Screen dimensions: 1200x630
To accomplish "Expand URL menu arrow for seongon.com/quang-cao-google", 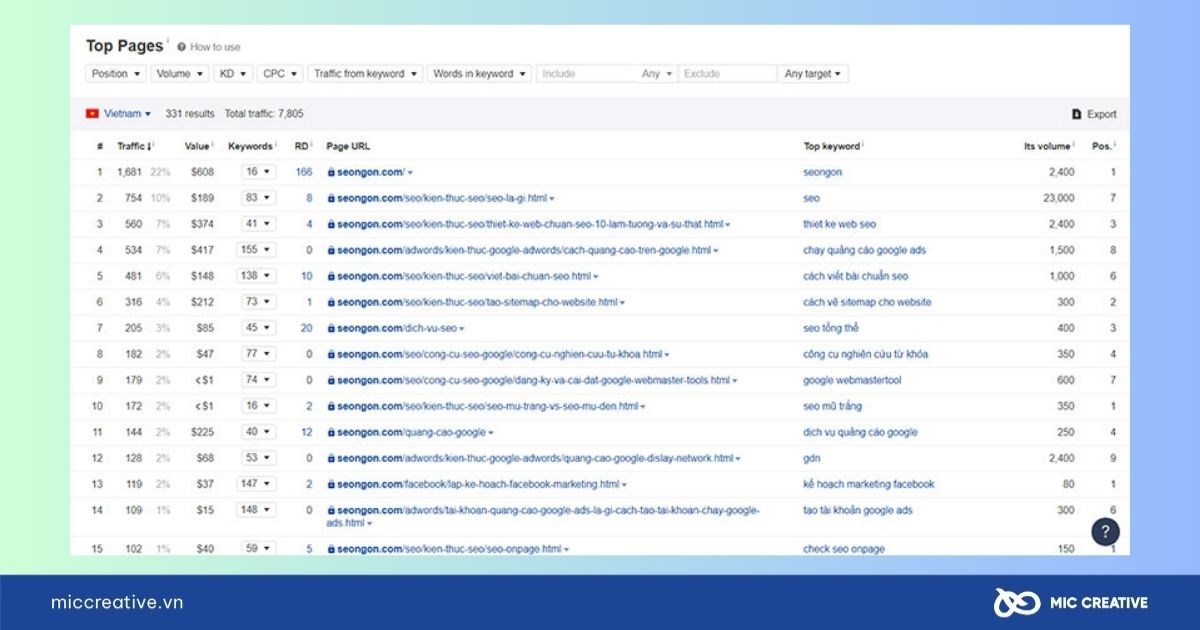I will [x=490, y=433].
